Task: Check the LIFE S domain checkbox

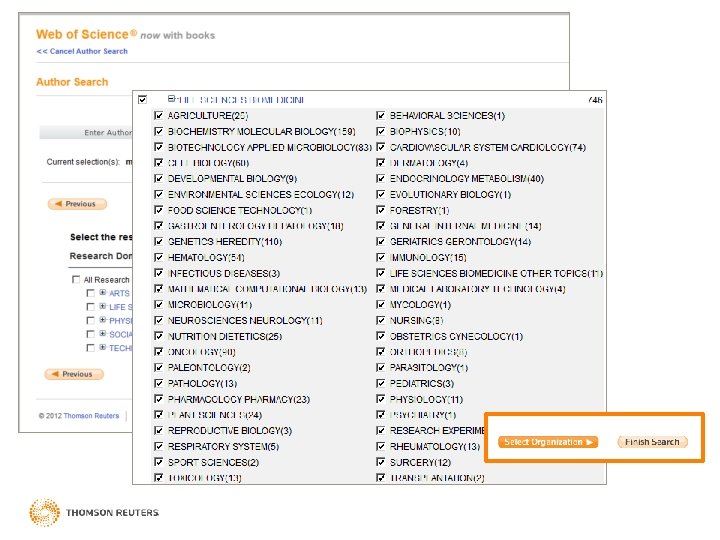Action: click(x=90, y=307)
